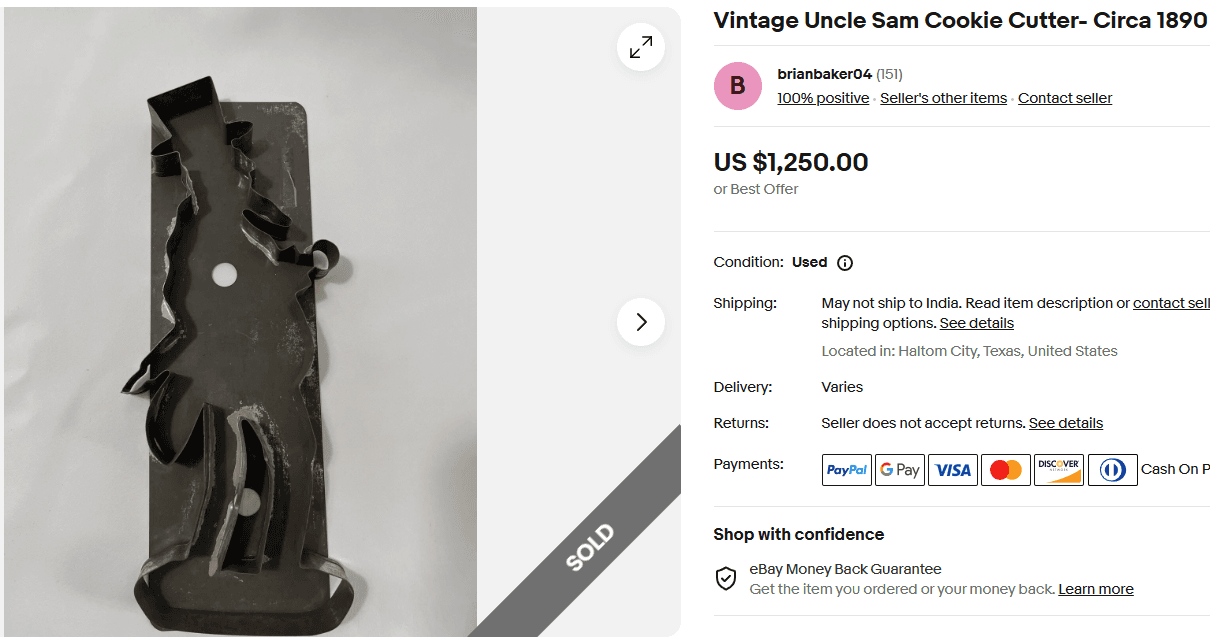Select the Google Pay payment icon
1210x640 pixels.
point(899,469)
